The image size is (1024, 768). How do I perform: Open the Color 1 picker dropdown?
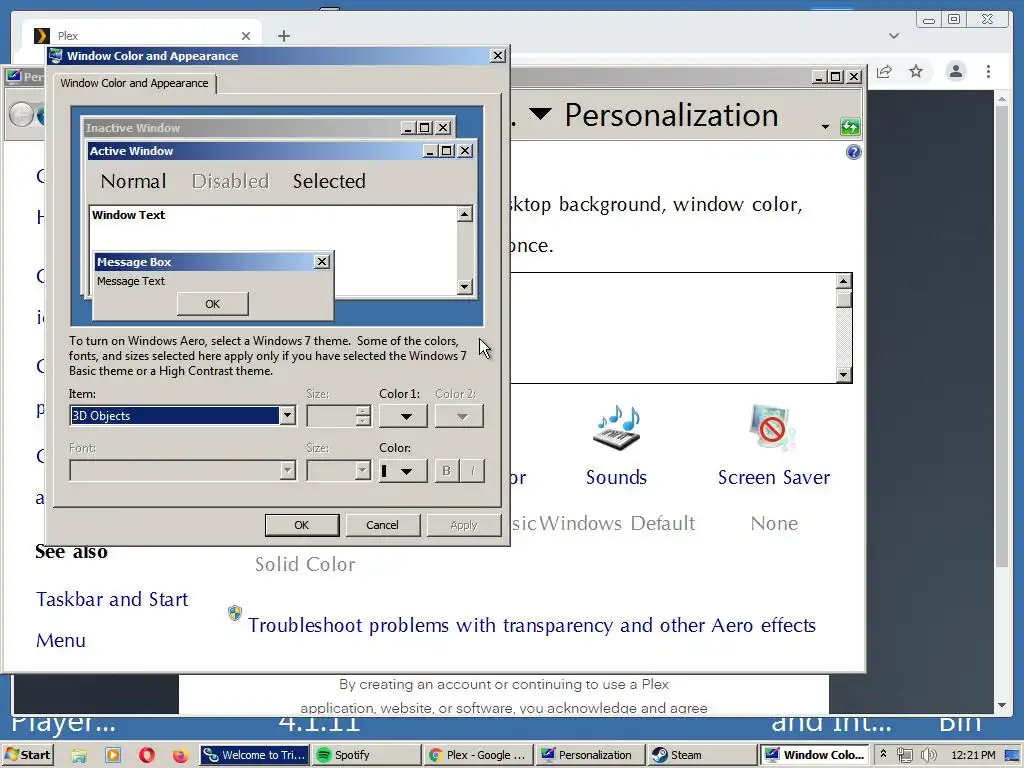(404, 416)
